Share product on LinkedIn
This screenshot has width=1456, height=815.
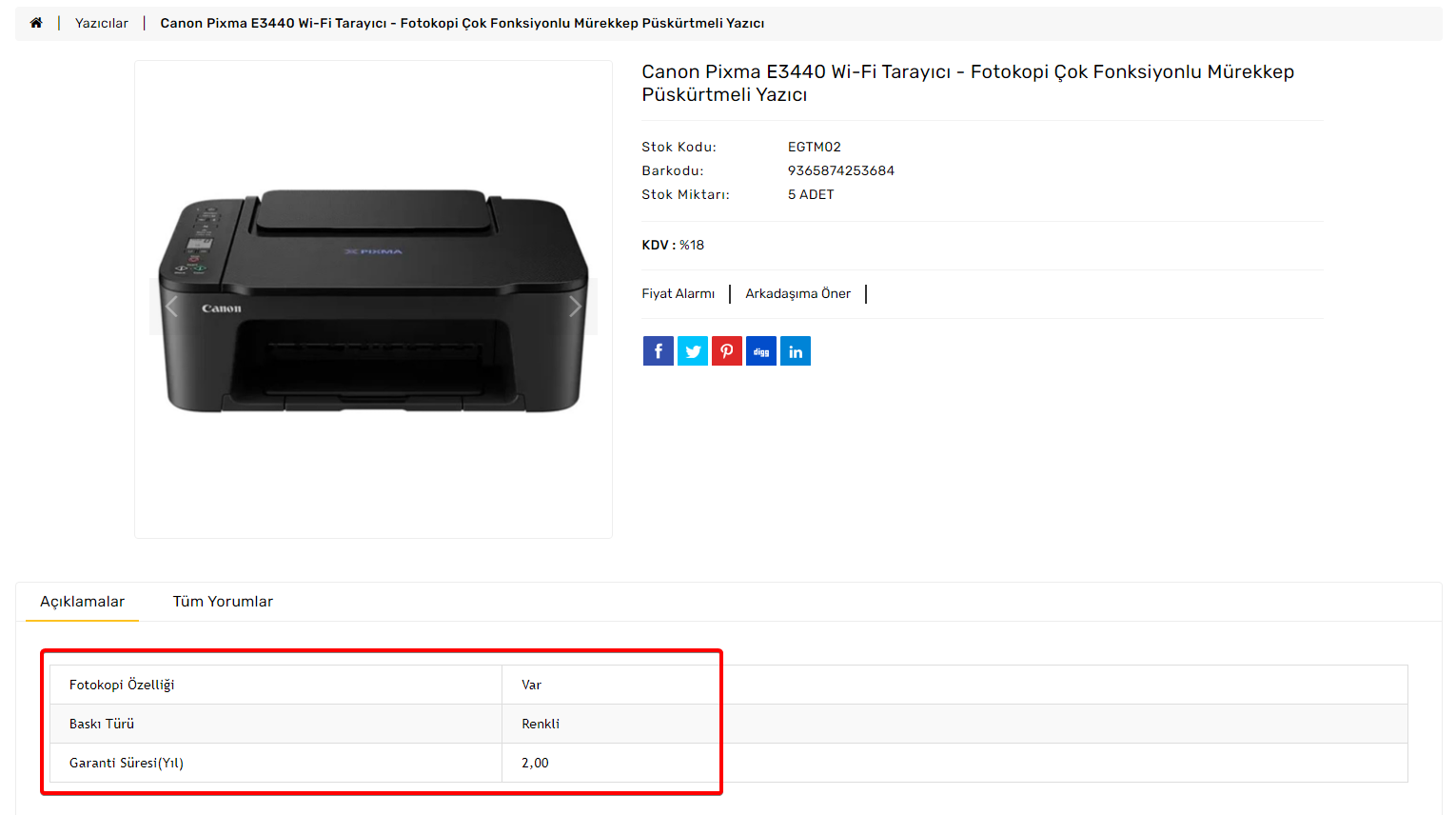pyautogui.click(x=796, y=351)
